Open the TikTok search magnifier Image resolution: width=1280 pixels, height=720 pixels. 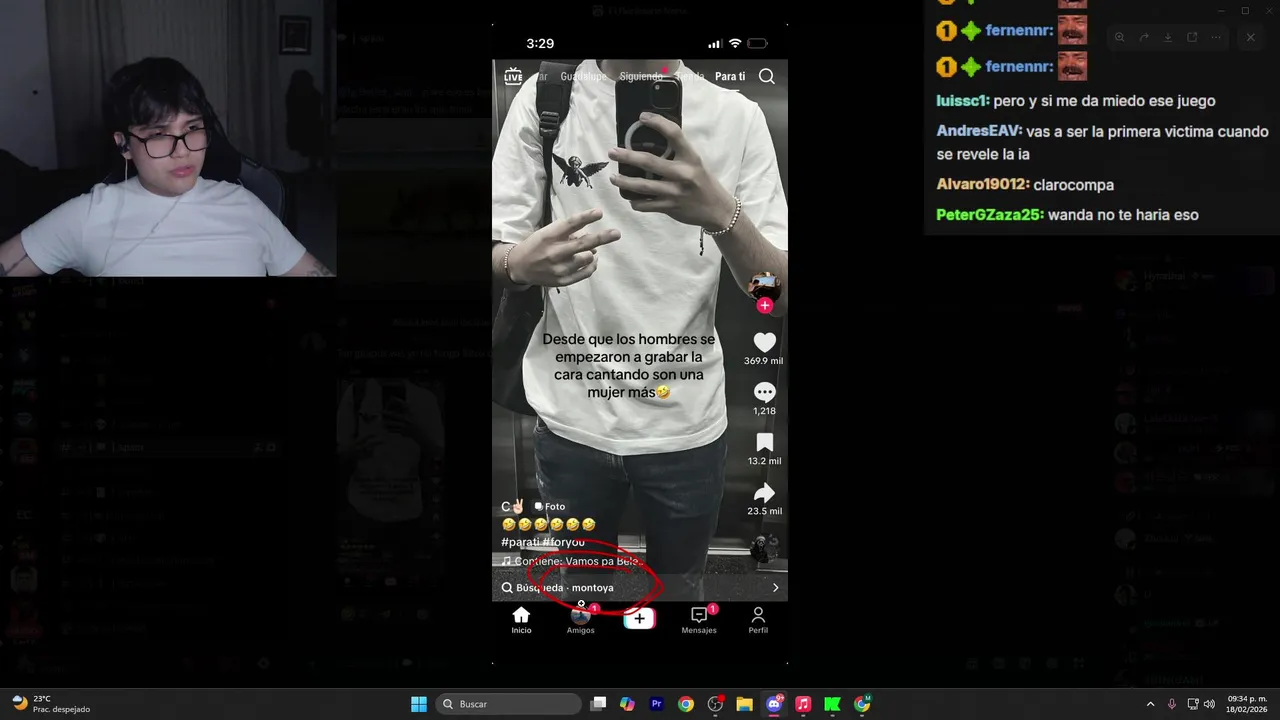pos(767,76)
